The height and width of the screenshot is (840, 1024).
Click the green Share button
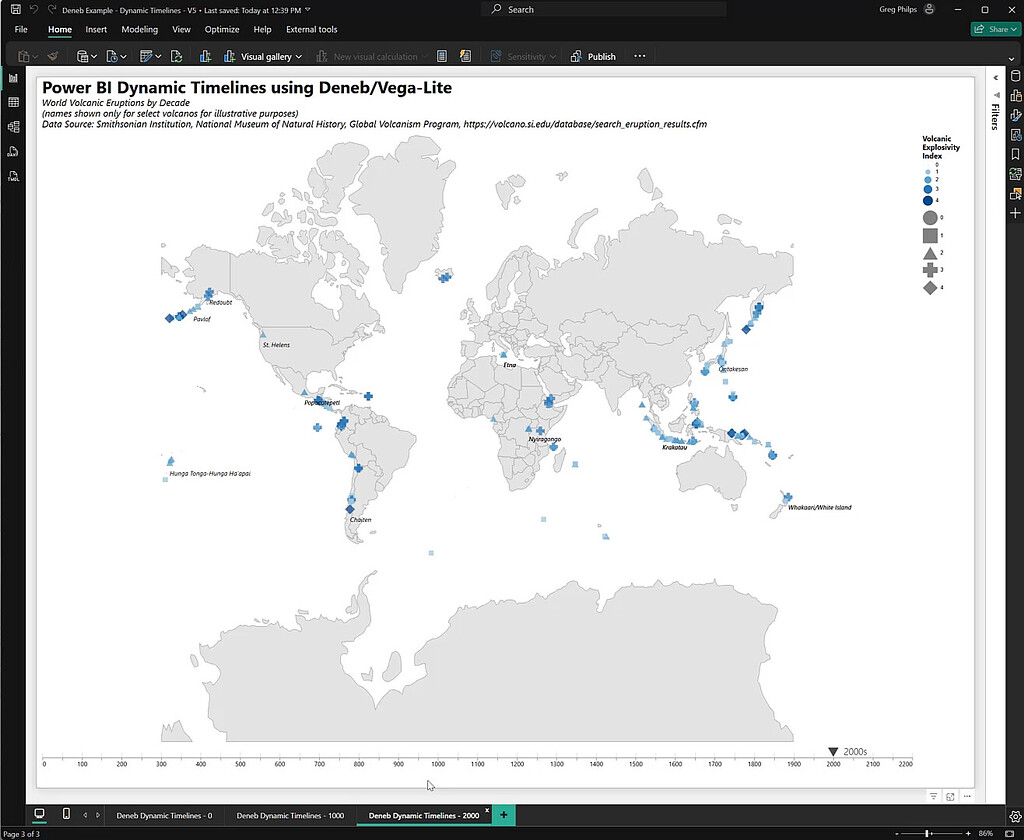[x=995, y=29]
